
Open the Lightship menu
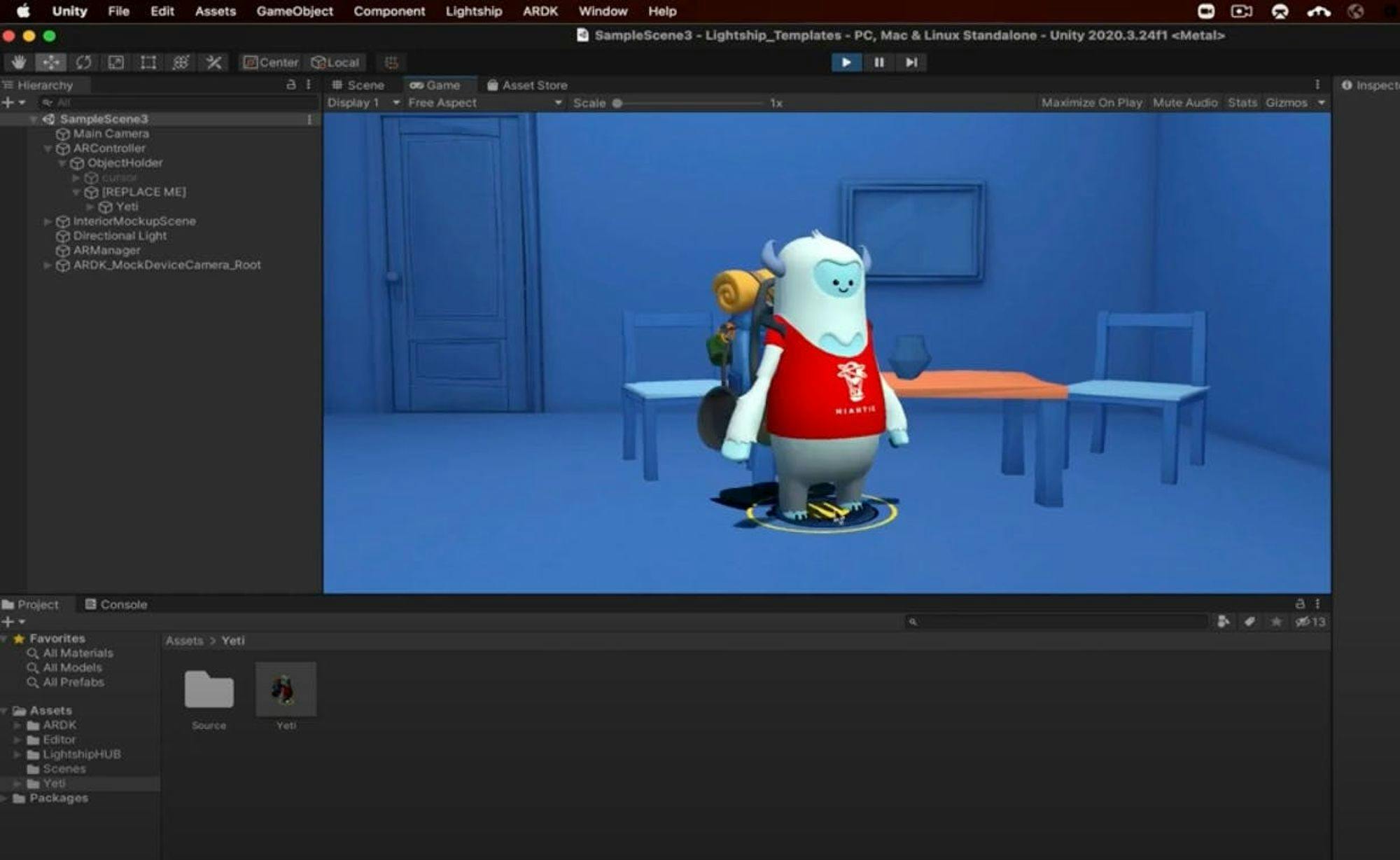(x=473, y=11)
